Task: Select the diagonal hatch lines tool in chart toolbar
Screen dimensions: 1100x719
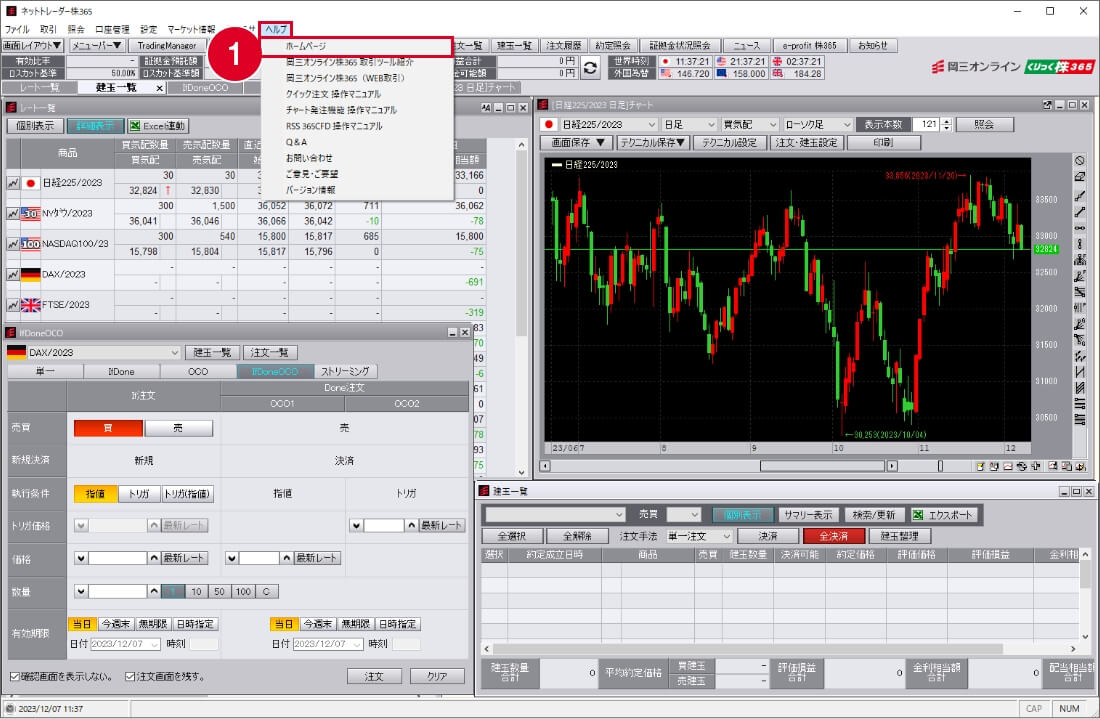Action: tap(1080, 387)
